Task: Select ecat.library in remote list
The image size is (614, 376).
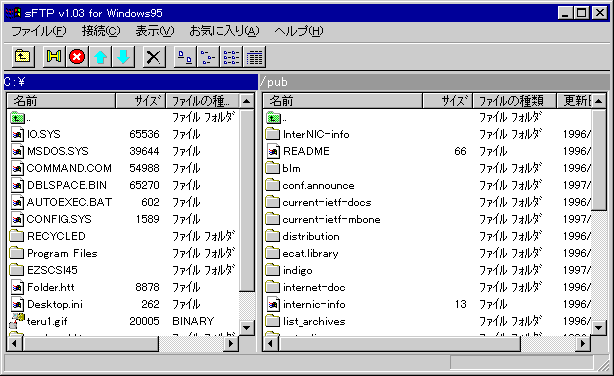Action: (310, 253)
